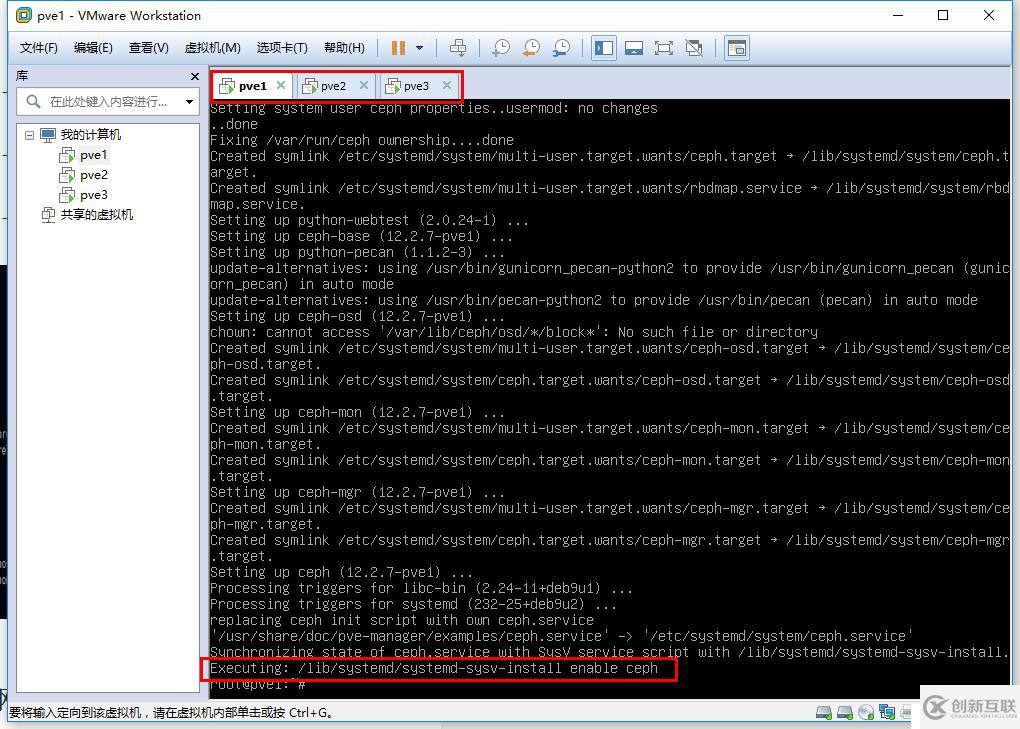The height and width of the screenshot is (729, 1020).
Task: Click the 'Processing triggers for systemd' line
Action: tap(413, 604)
